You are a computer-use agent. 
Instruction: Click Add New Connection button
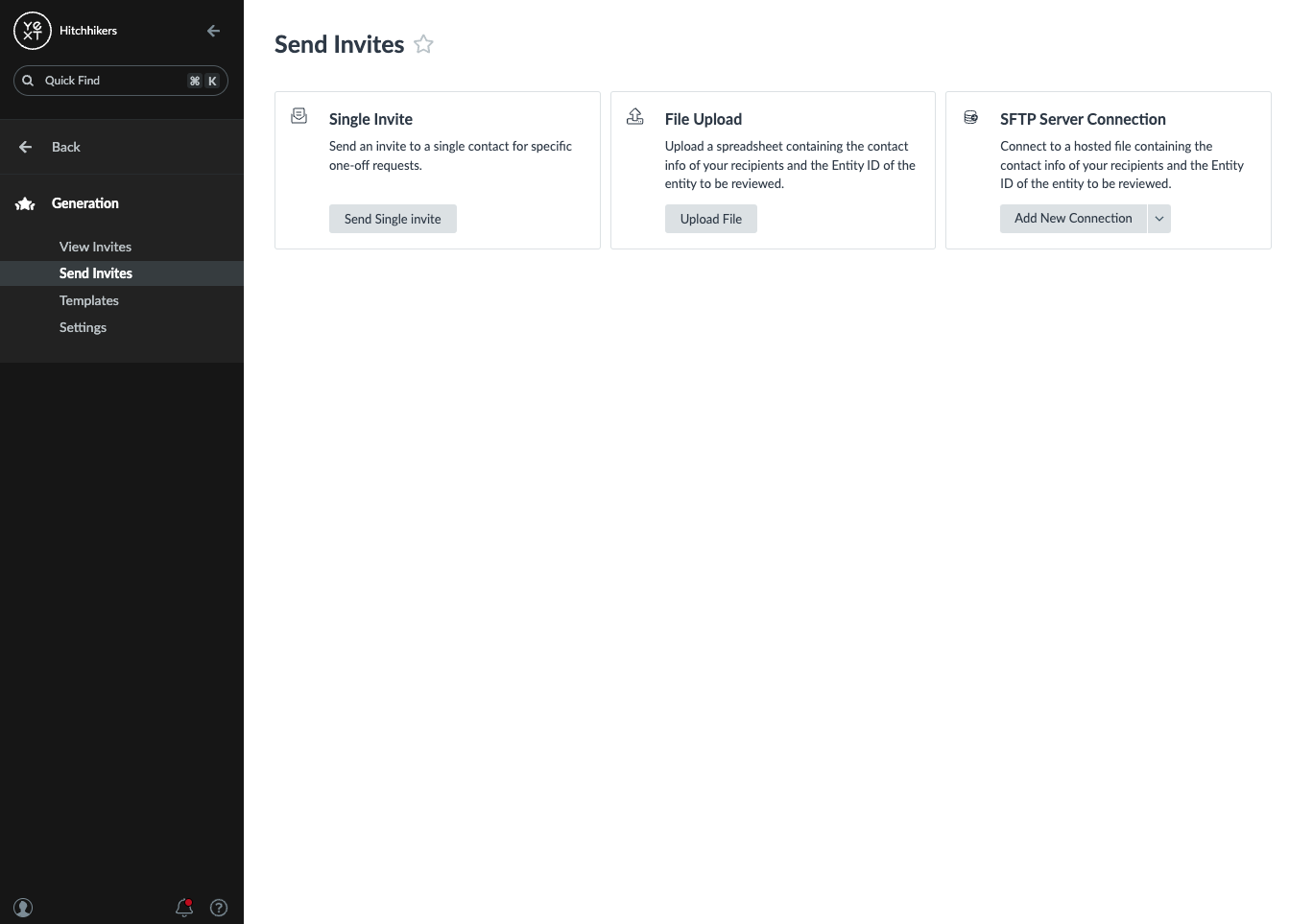point(1073,219)
